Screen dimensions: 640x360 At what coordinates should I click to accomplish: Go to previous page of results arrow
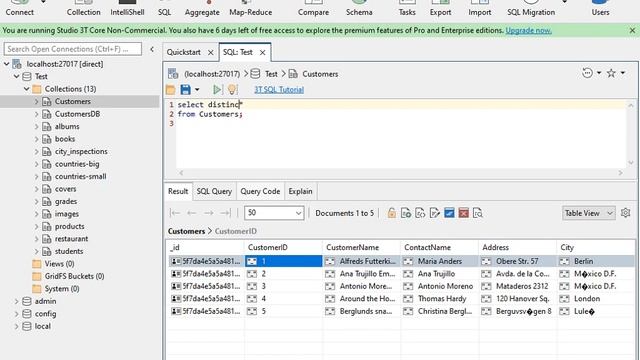click(x=191, y=213)
